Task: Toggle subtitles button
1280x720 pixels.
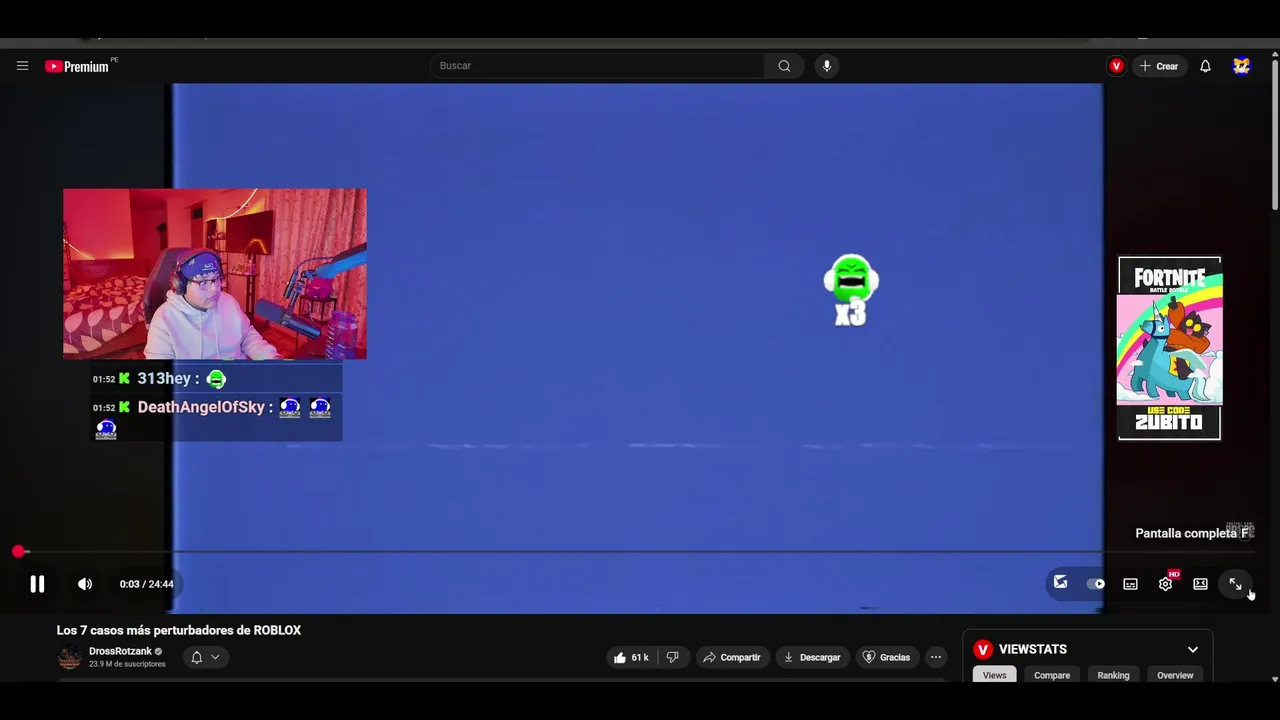Action: point(1130,584)
